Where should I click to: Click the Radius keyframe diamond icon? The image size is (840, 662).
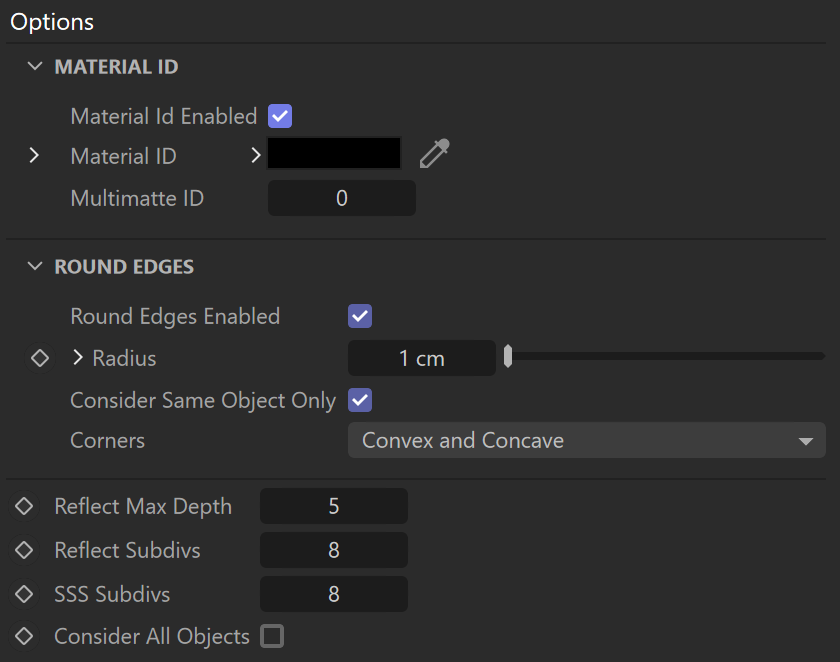click(40, 358)
